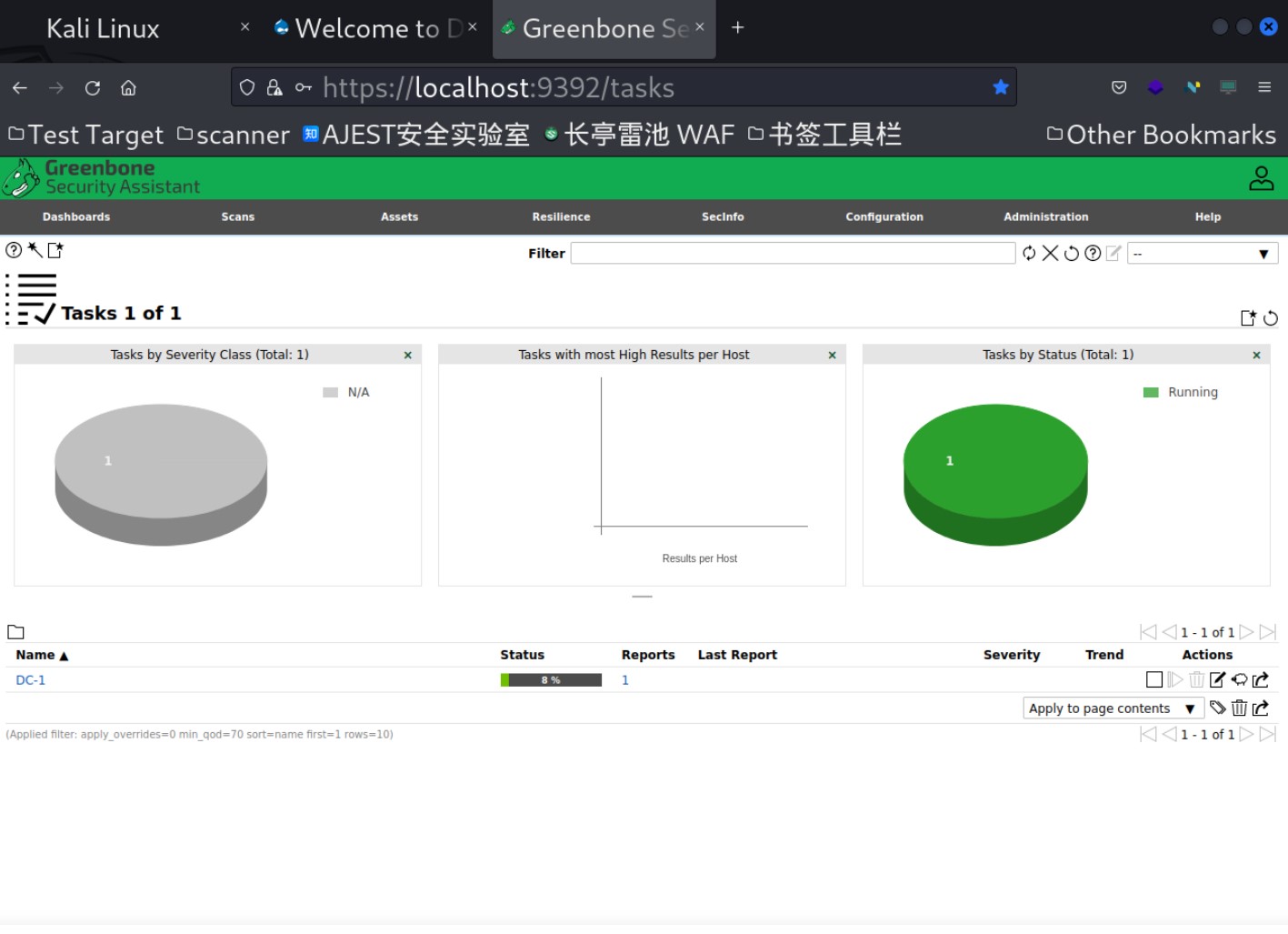The height and width of the screenshot is (934, 1288).
Task: Click inside the Filter text field
Action: point(792,254)
